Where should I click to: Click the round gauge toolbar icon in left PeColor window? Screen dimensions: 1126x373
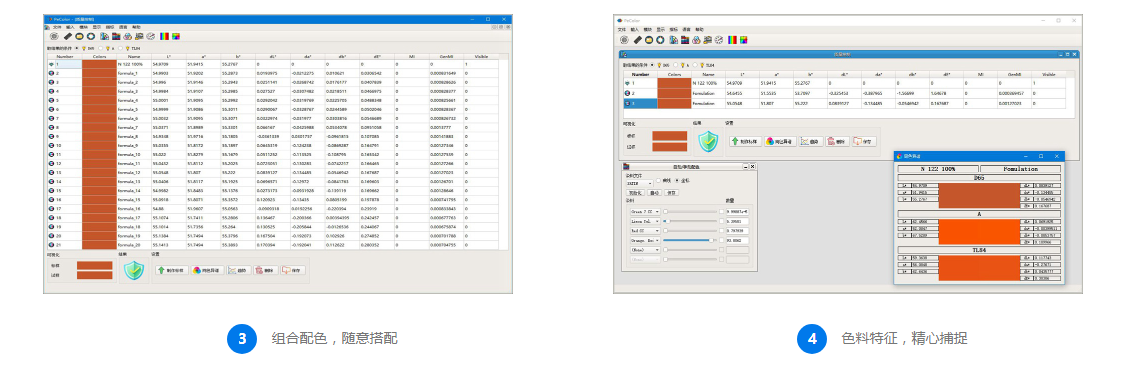click(x=151, y=37)
